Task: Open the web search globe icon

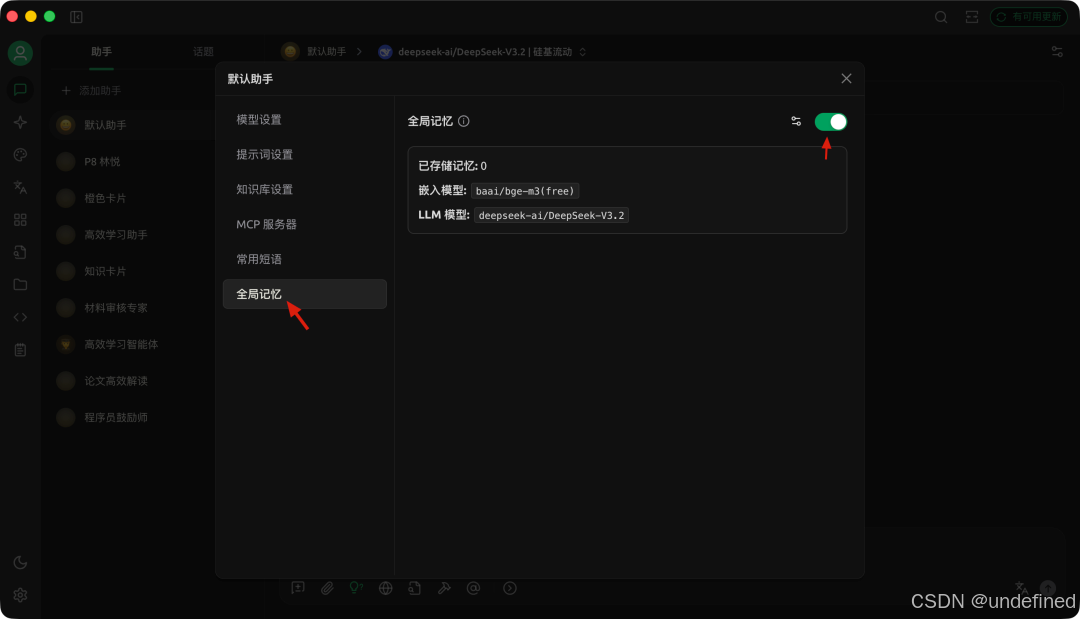Action: pyautogui.click(x=385, y=588)
